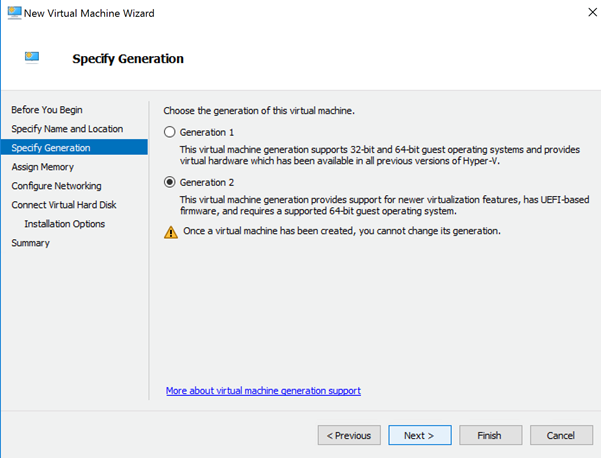Click the yellow warning triangle icon
The image size is (601, 458).
click(x=171, y=232)
